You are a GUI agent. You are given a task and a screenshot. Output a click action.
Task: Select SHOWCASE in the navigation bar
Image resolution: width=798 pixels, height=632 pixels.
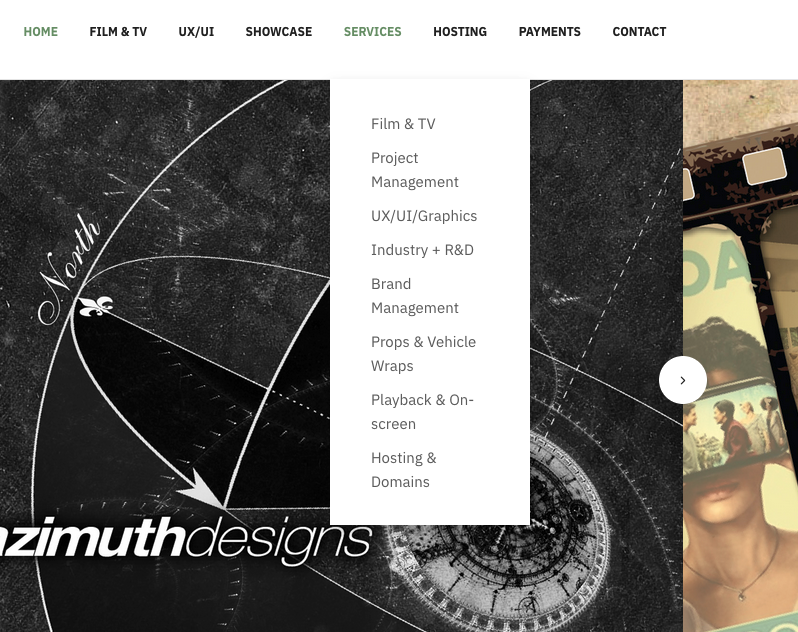click(279, 32)
